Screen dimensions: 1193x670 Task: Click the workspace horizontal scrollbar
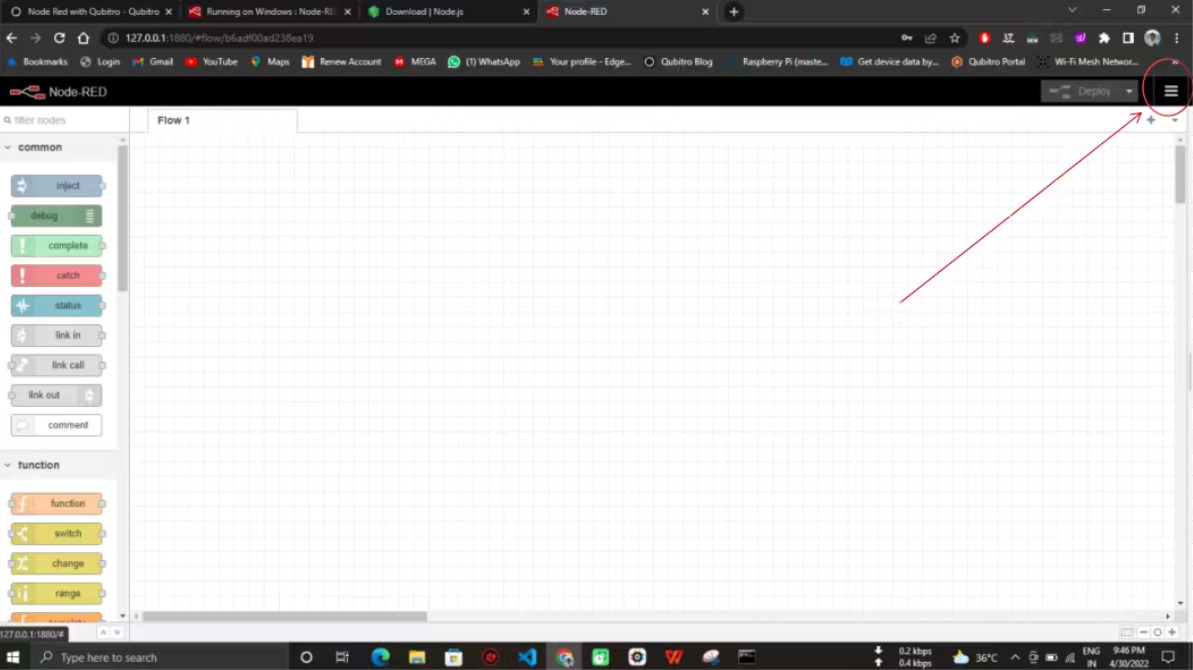point(285,617)
